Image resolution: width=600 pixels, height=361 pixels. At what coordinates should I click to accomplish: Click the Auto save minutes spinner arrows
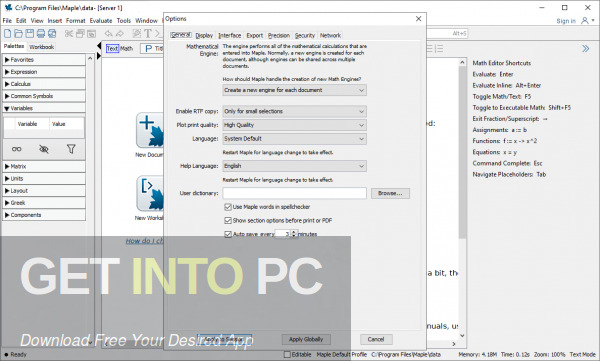(x=294, y=234)
